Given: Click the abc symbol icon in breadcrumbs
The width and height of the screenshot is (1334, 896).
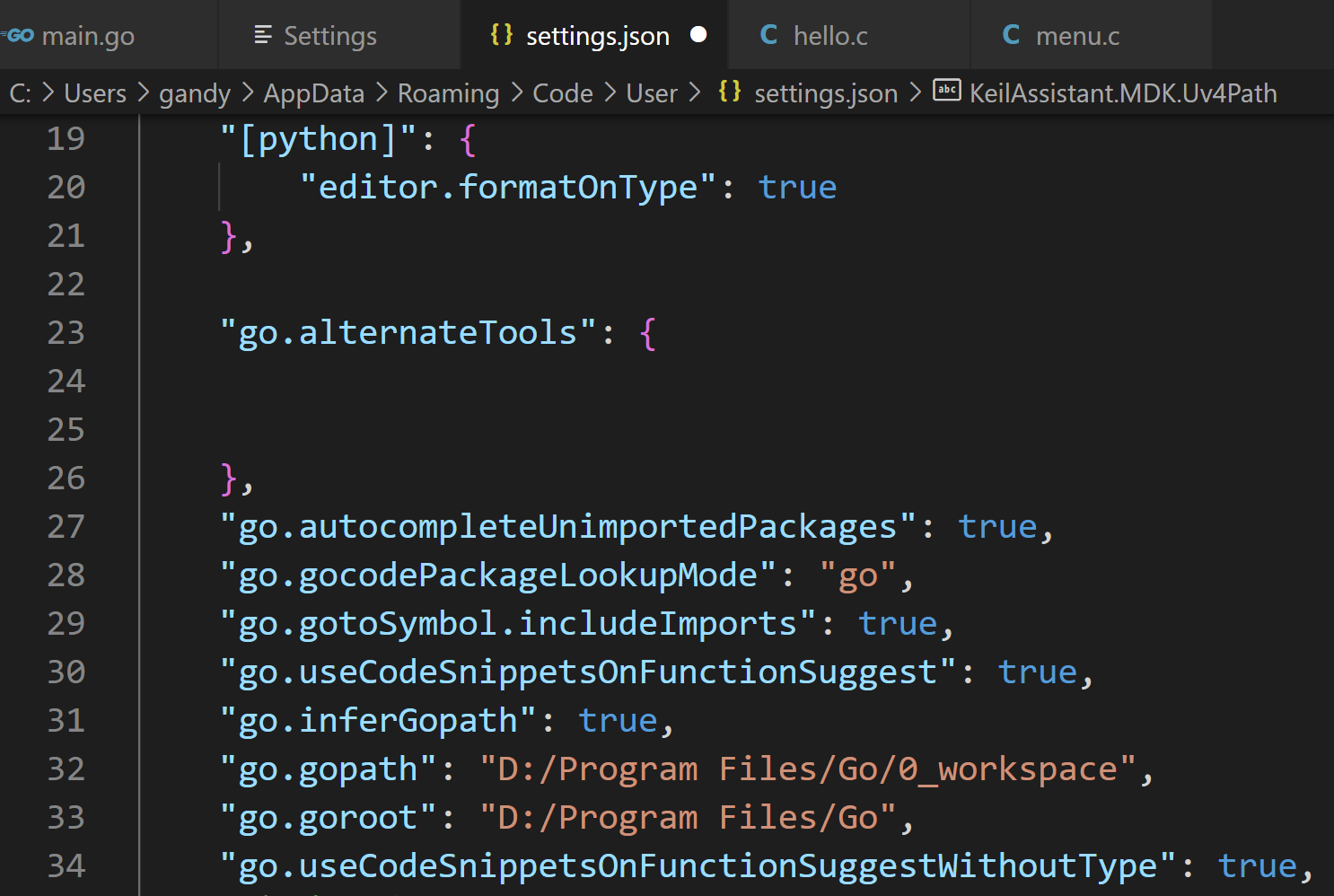Looking at the screenshot, I should click(947, 91).
